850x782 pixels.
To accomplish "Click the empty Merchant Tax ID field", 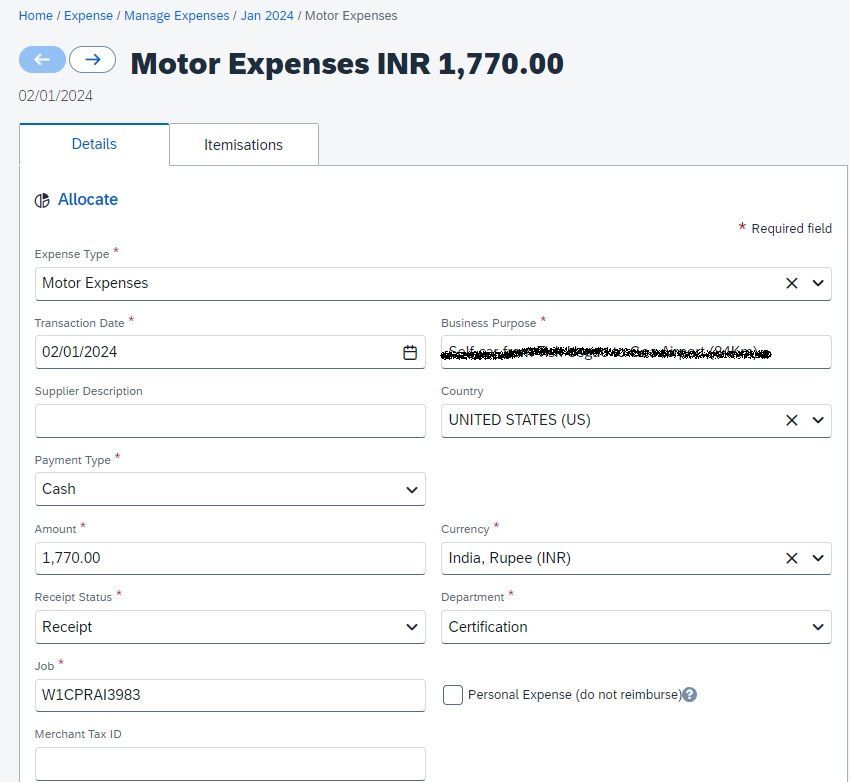I will [x=230, y=764].
